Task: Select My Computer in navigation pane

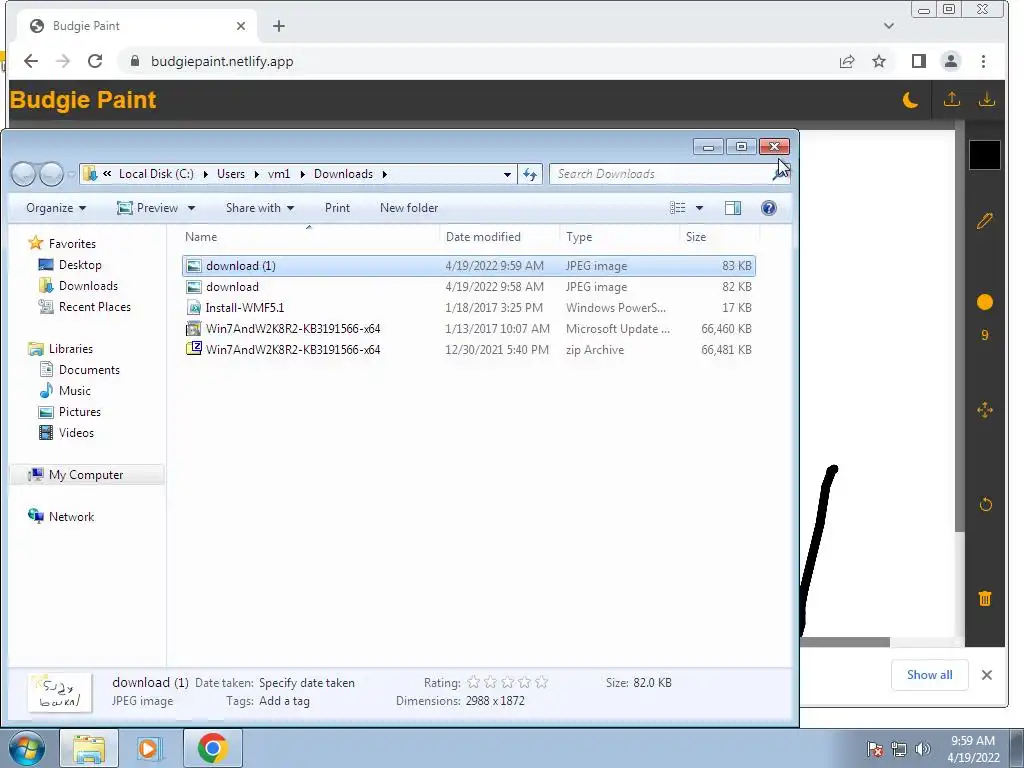Action: tap(86, 475)
